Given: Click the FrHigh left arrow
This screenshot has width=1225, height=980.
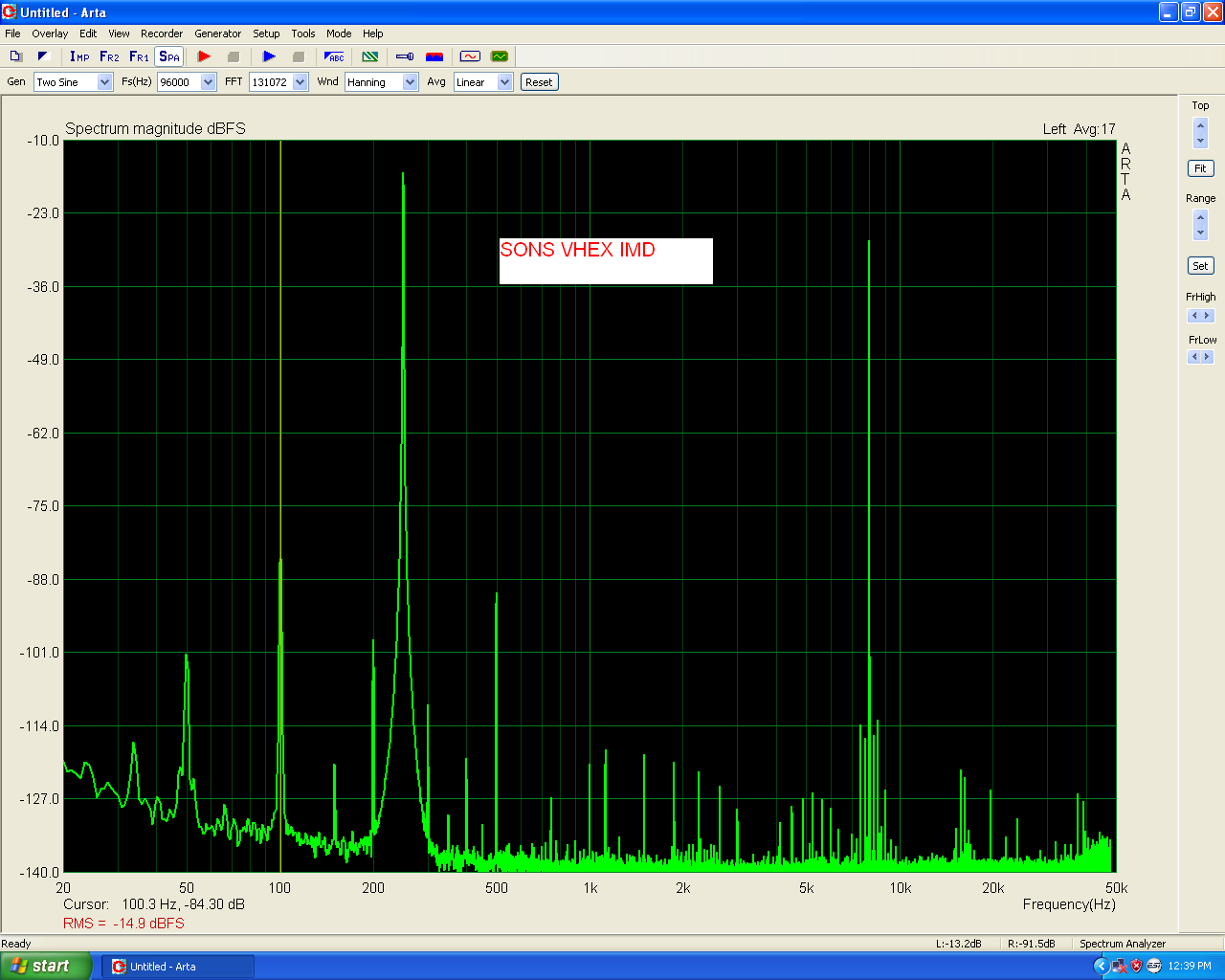Looking at the screenshot, I should point(1193,316).
